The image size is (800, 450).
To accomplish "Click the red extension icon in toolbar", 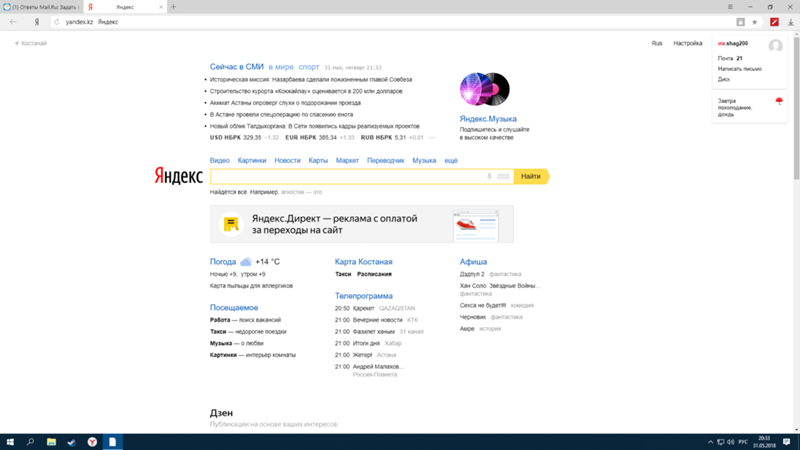I will [x=774, y=22].
